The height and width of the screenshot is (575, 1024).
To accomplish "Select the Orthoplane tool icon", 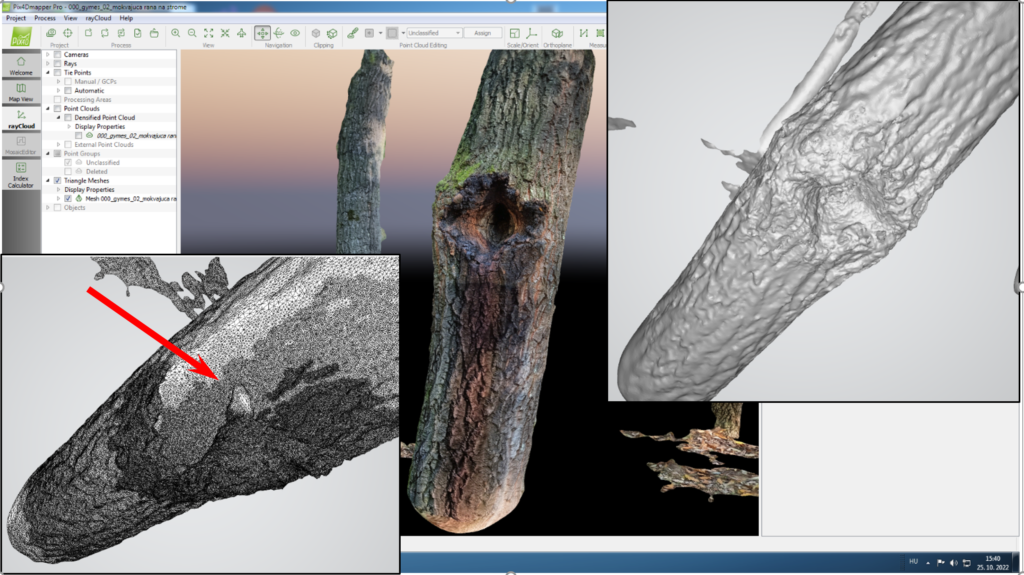I will (557, 33).
